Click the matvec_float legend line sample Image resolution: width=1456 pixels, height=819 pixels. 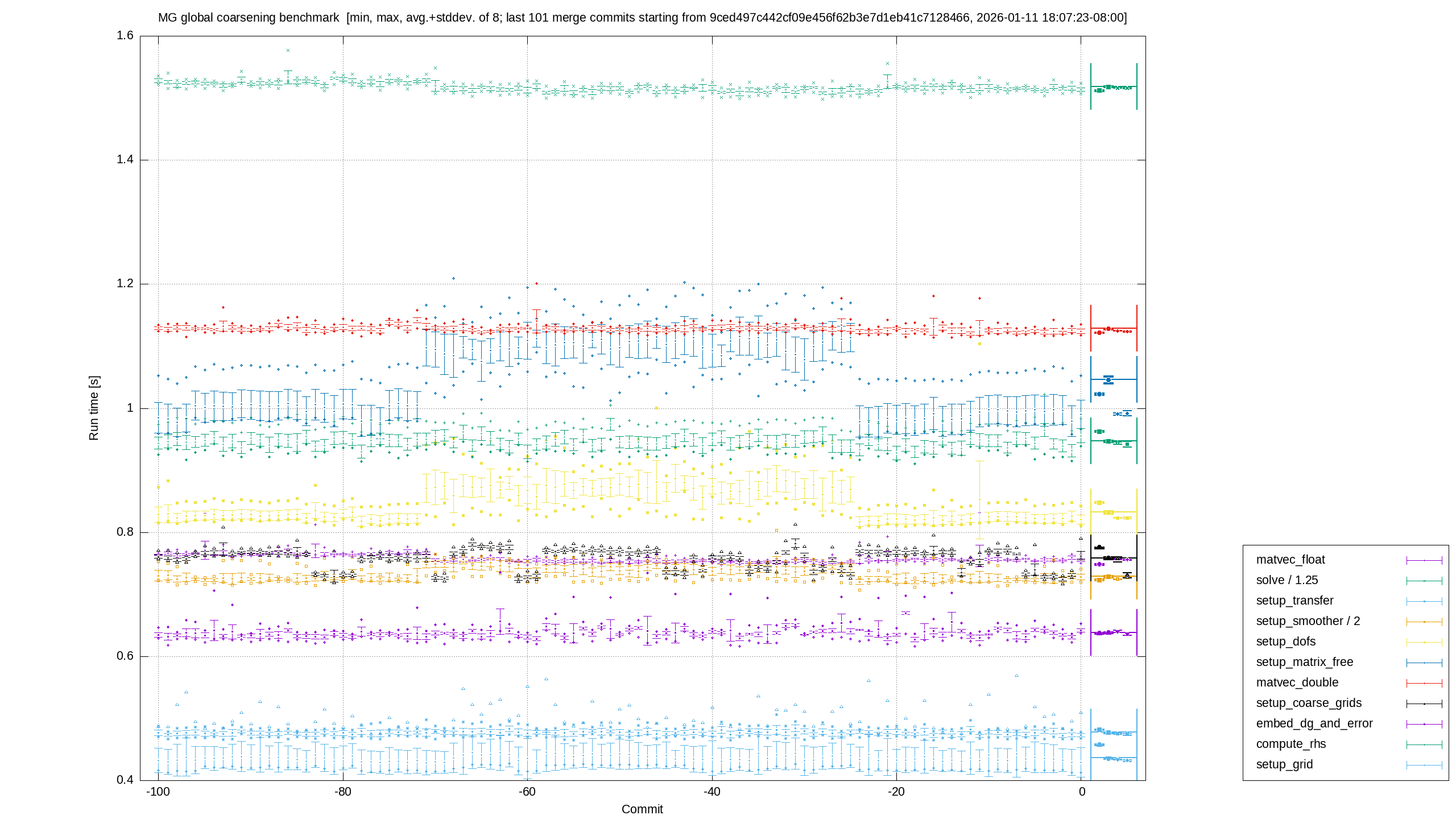click(1424, 560)
